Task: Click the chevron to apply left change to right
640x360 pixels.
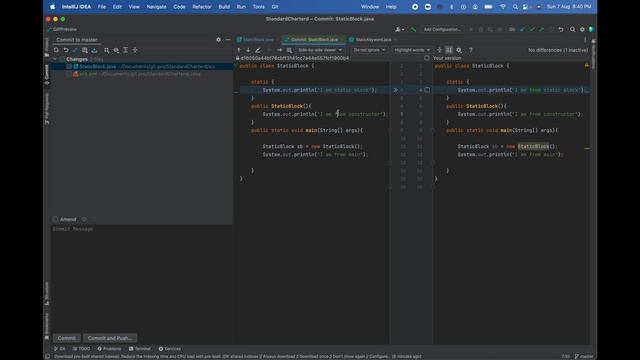Action: (396, 90)
